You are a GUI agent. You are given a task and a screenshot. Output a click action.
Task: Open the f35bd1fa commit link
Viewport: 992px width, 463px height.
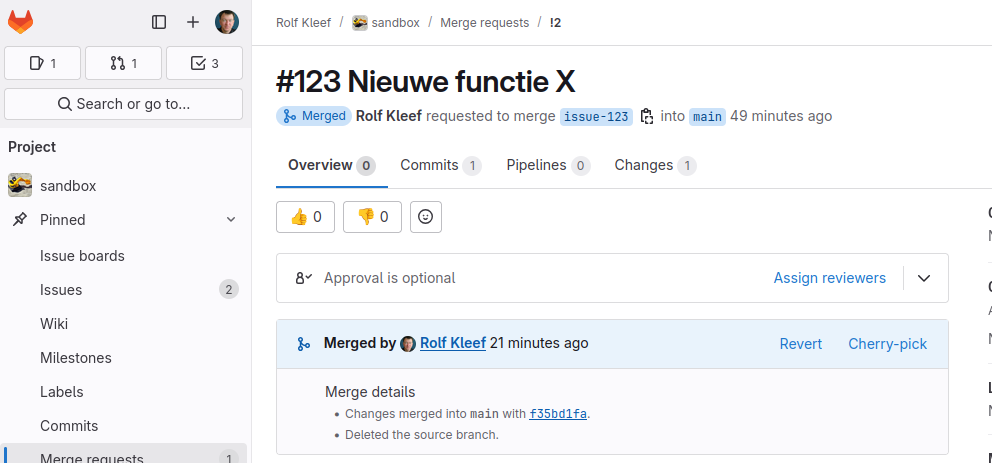point(558,414)
